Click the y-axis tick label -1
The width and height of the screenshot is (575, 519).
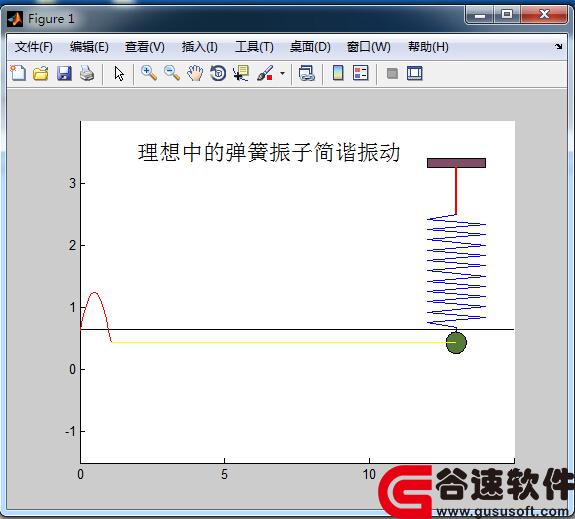pos(70,431)
